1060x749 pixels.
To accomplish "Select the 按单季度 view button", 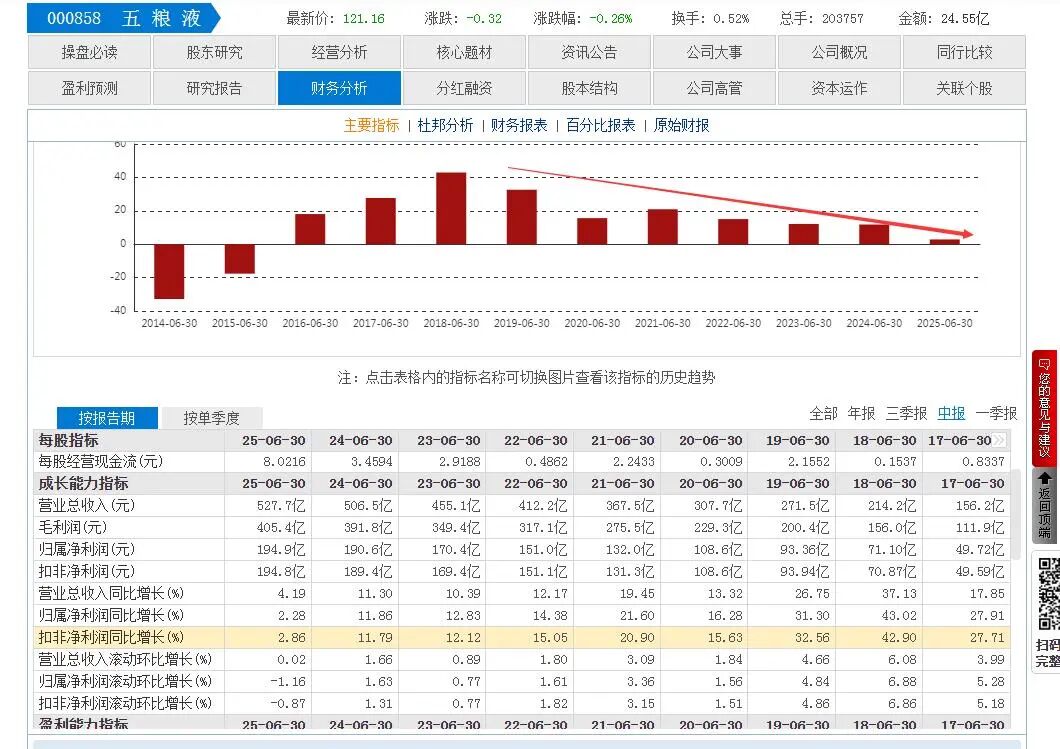I will click(x=212, y=418).
